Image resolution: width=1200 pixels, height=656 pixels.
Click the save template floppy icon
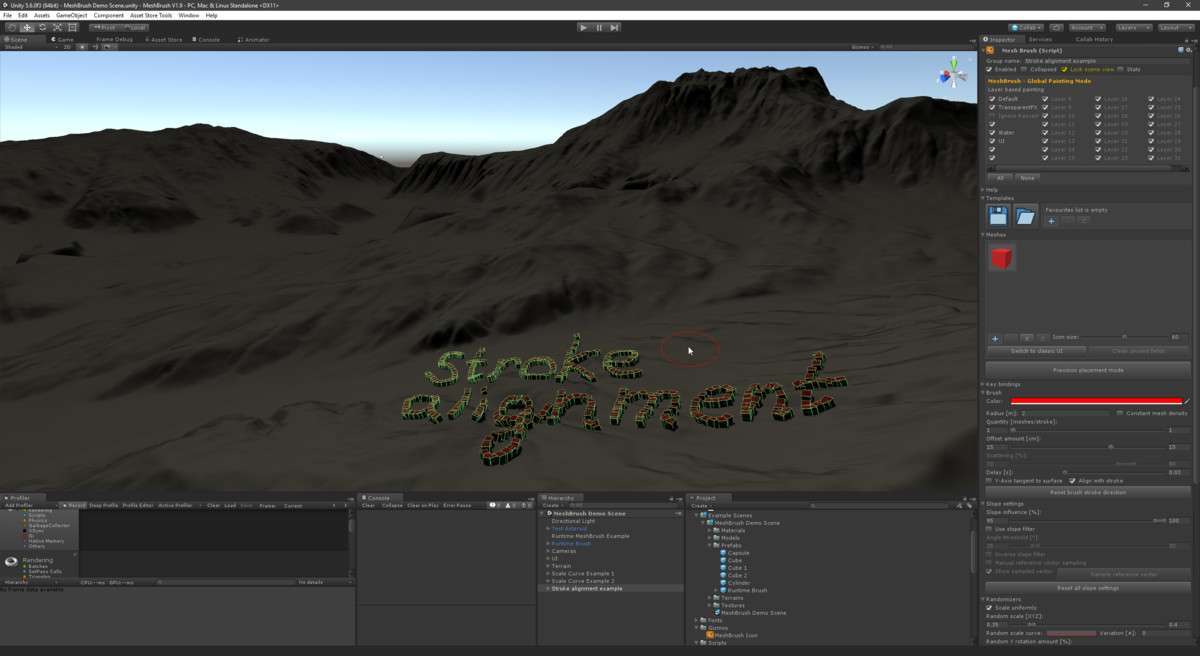click(998, 215)
